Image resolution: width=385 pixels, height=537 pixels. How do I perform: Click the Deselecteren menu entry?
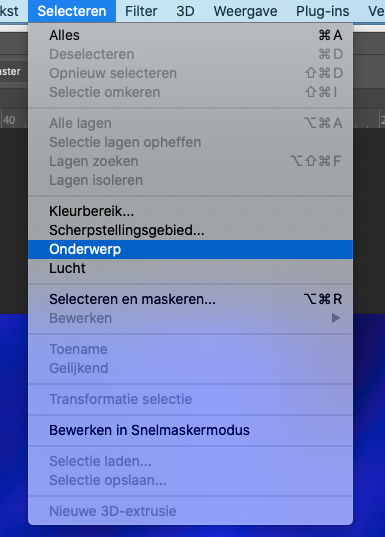tap(190, 54)
